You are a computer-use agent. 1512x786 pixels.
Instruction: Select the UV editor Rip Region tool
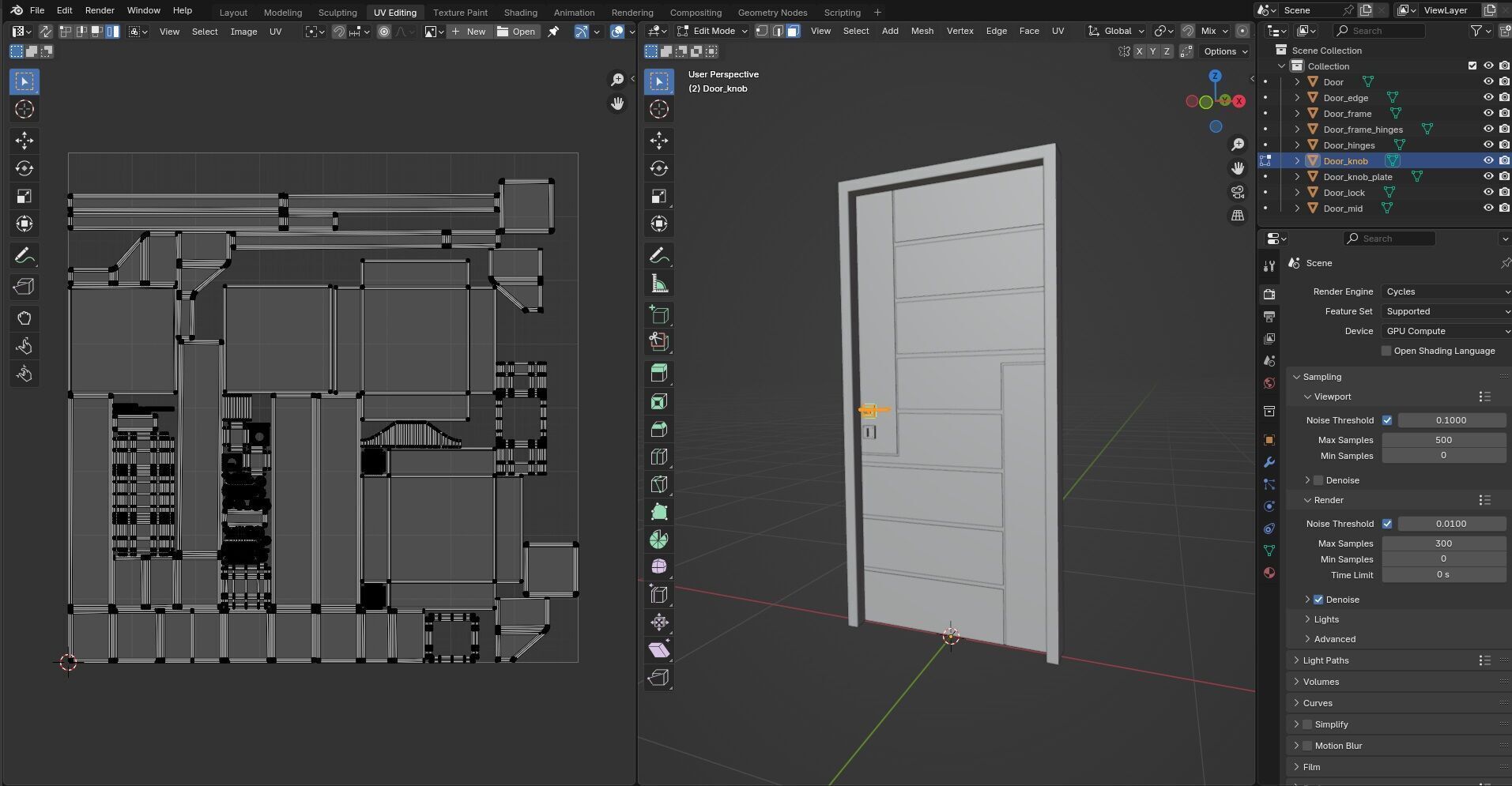tap(25, 287)
